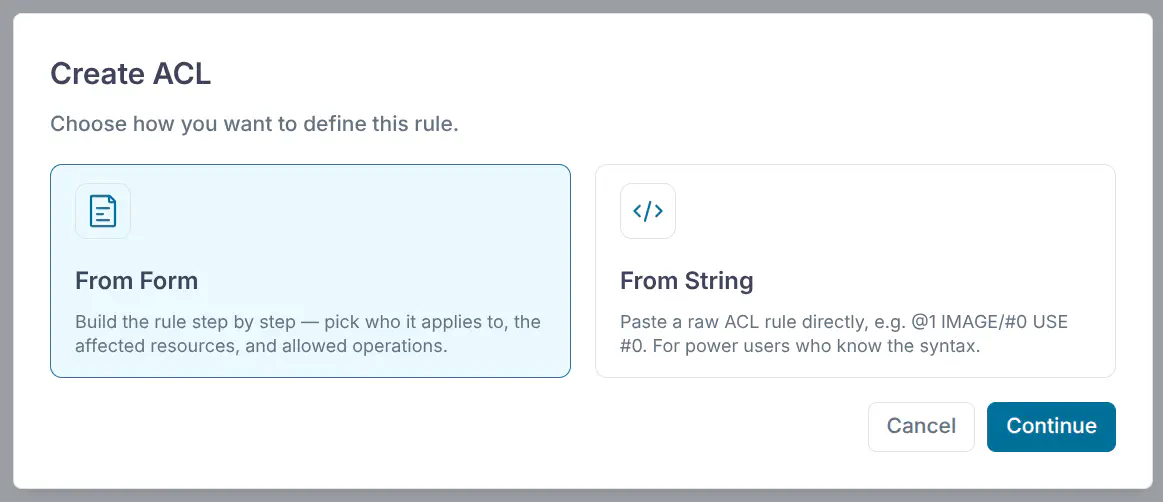Click "affected resources, and allowed operations" line
1163x502 pixels.
click(261, 346)
